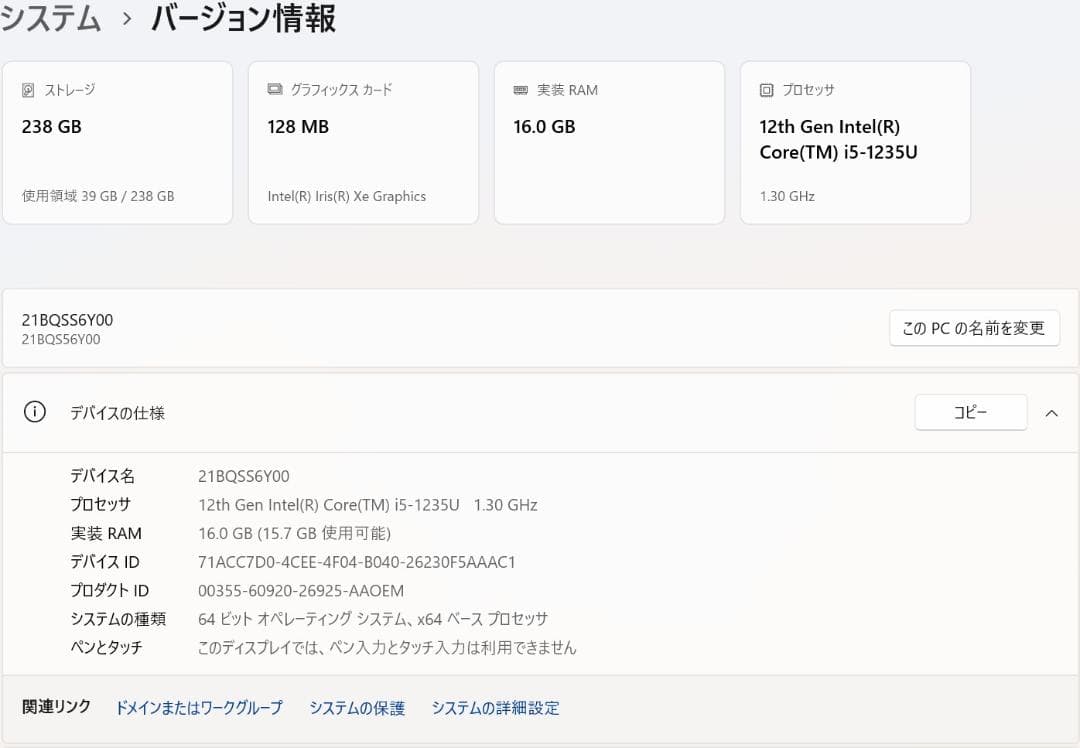The image size is (1080, 748).
Task: Click the info circle beside デバイスの仕様
Action: (34, 412)
